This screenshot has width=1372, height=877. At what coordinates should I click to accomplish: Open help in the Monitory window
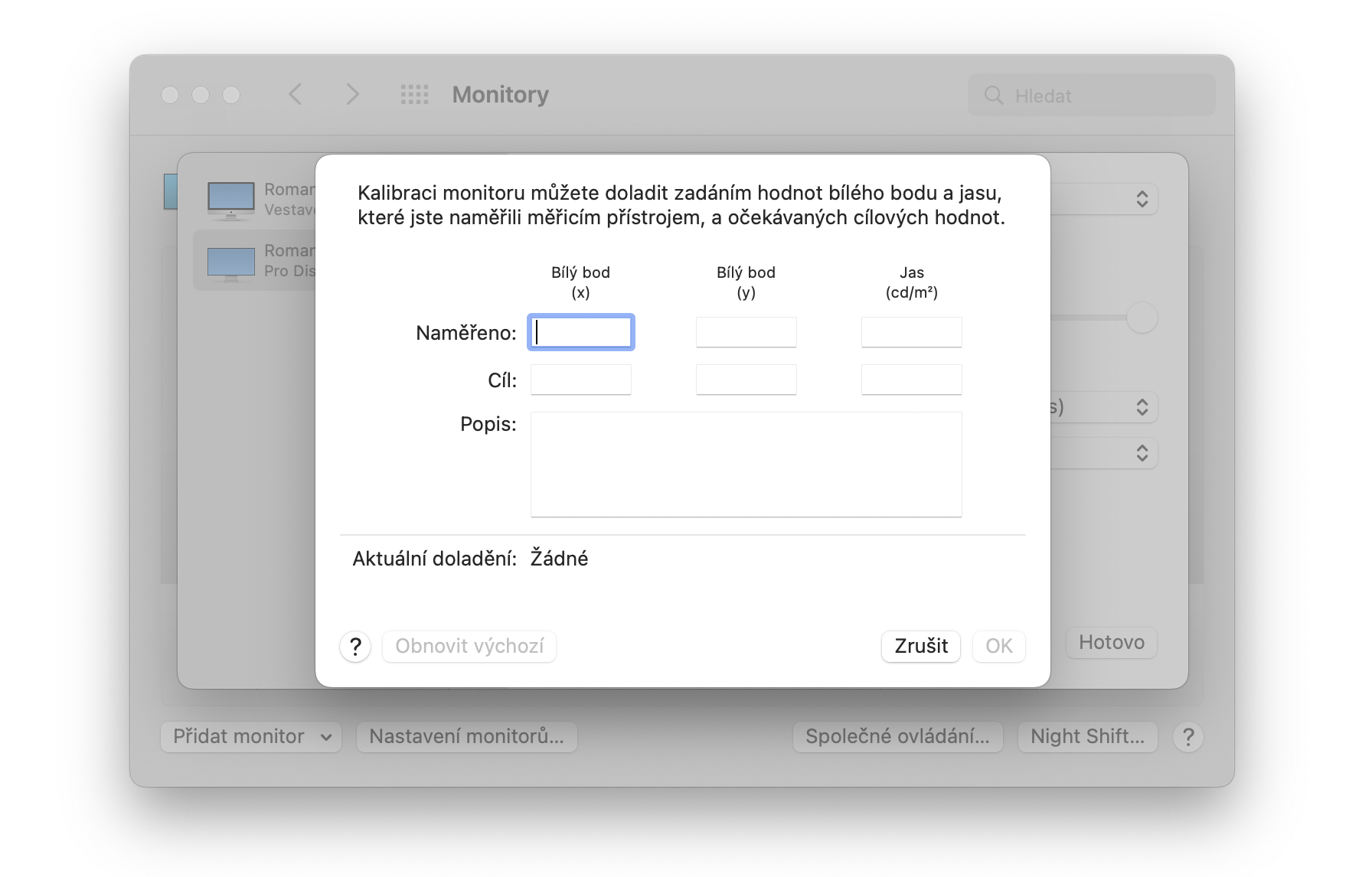pyautogui.click(x=1188, y=737)
